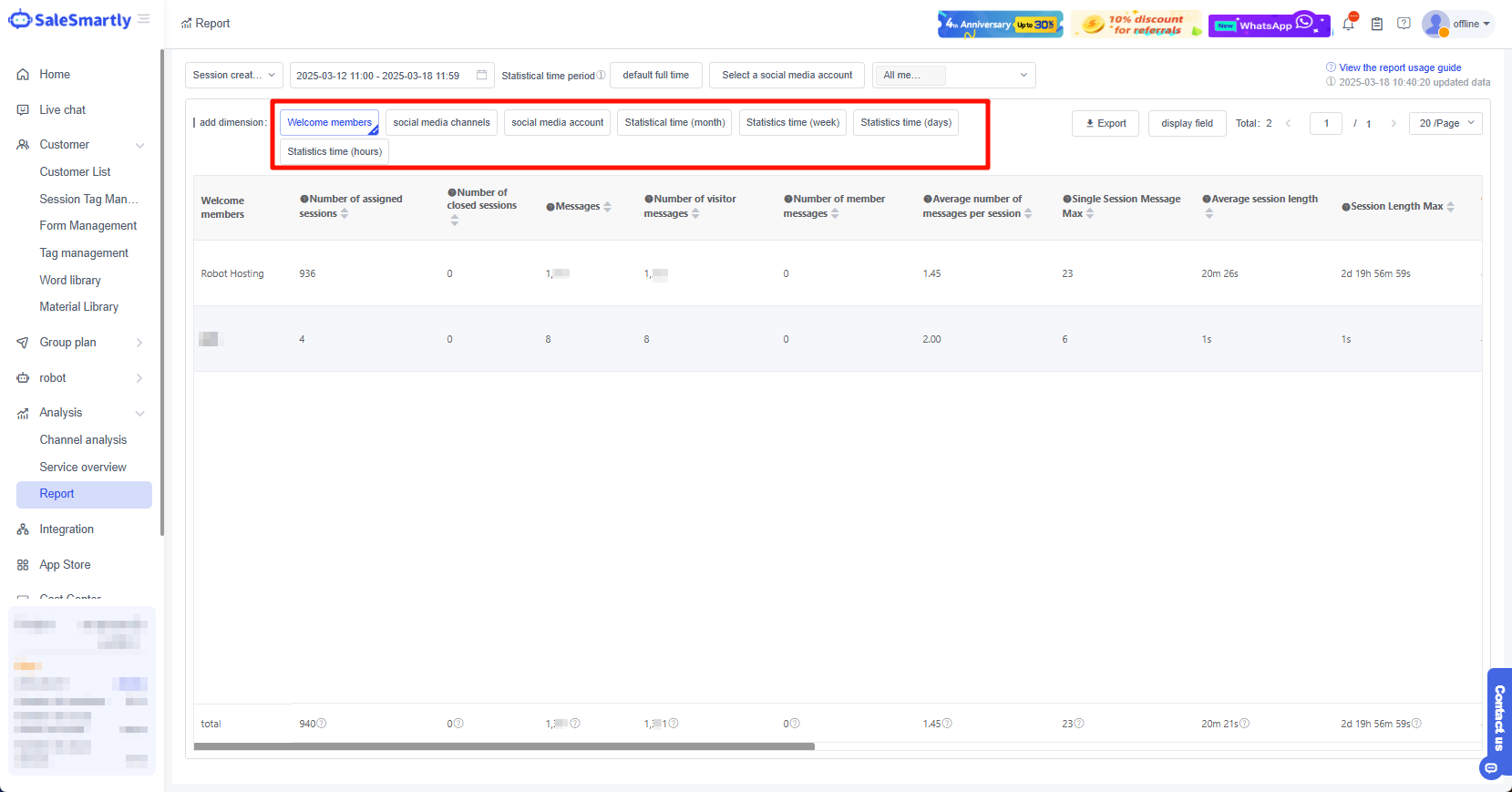The height and width of the screenshot is (792, 1512).
Task: Open the View the report usage guide link
Action: pyautogui.click(x=1399, y=67)
